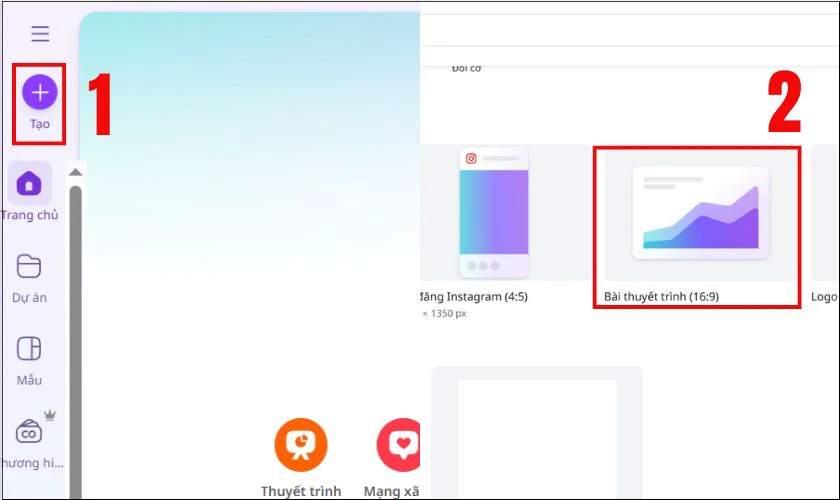
Task: Click the purple plus Tạo button
Action: [40, 92]
